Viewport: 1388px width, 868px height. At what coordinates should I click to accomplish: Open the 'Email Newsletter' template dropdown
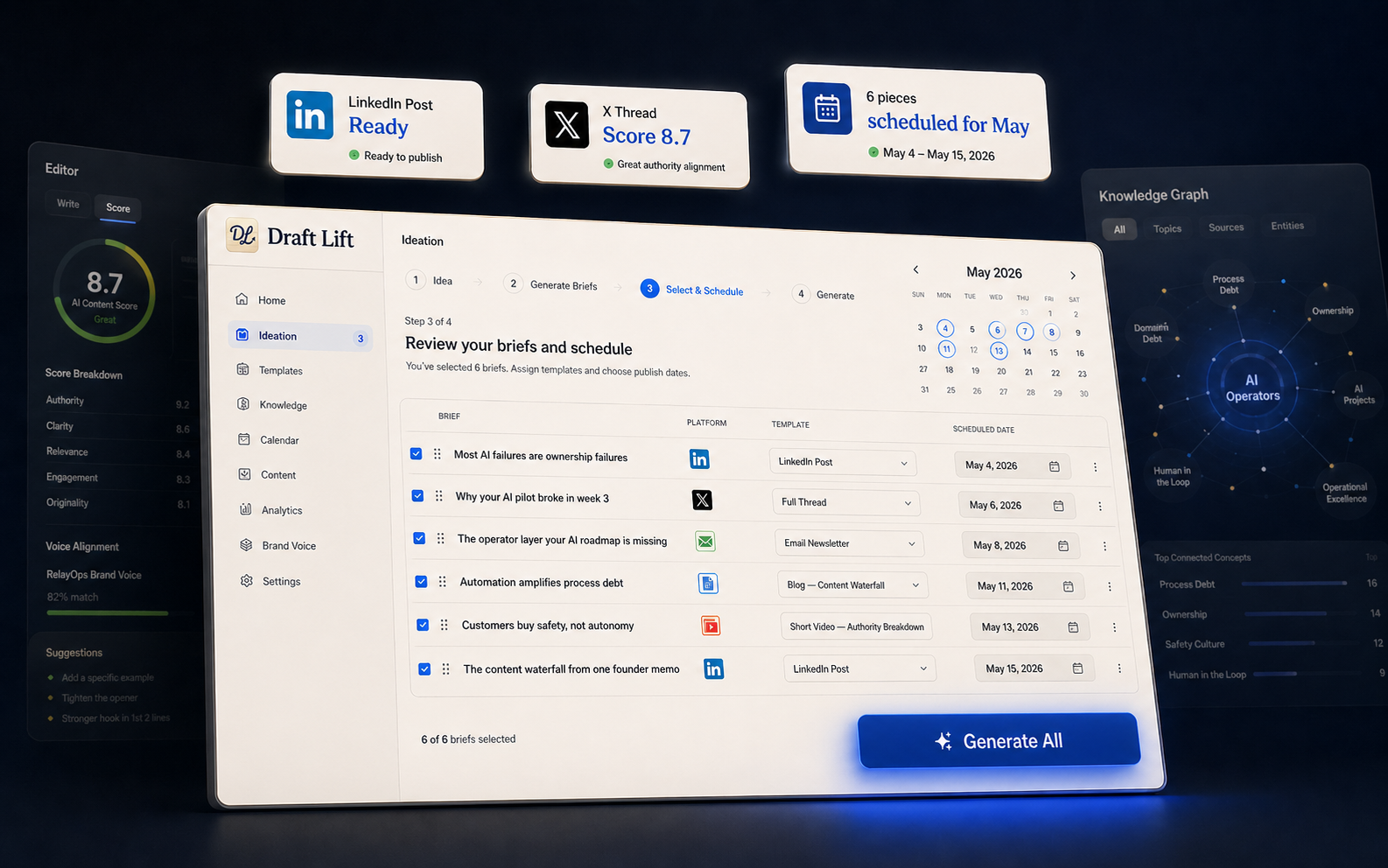pyautogui.click(x=849, y=543)
